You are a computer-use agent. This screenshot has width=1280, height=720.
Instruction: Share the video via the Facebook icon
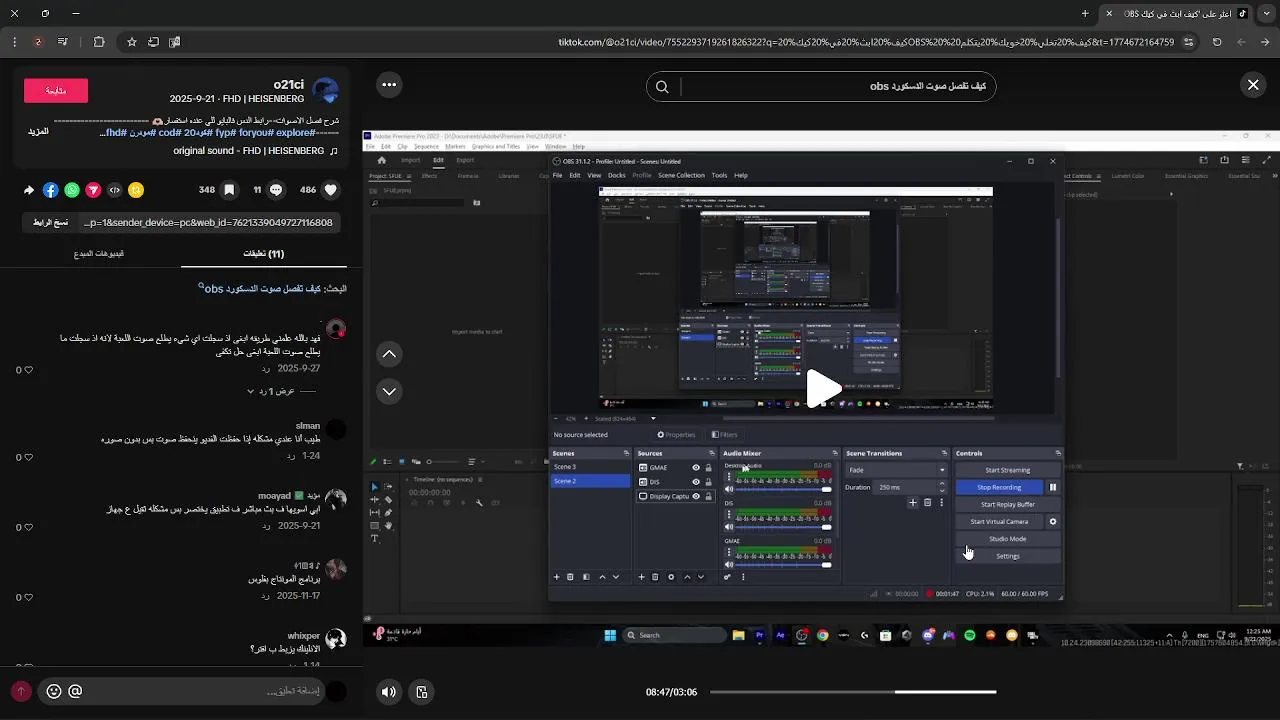coord(50,190)
